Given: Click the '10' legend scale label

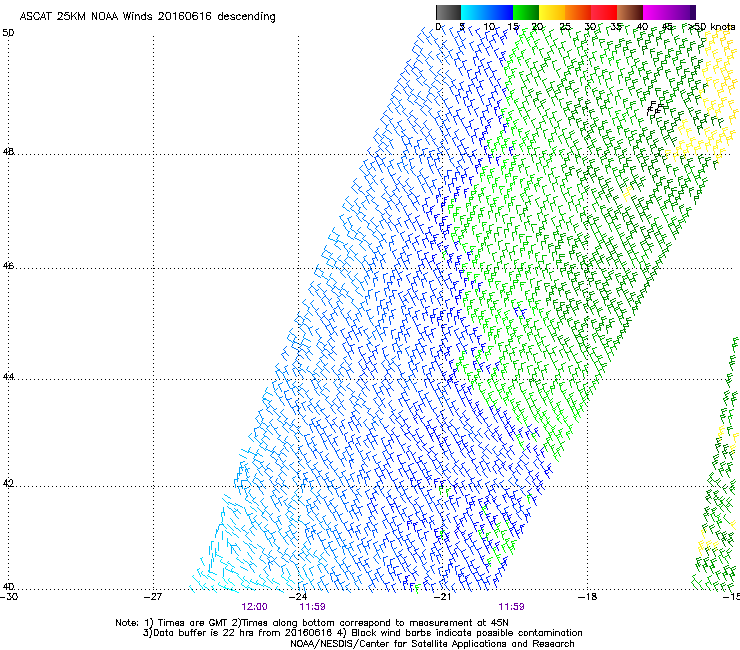Looking at the screenshot, I should click(x=489, y=27).
